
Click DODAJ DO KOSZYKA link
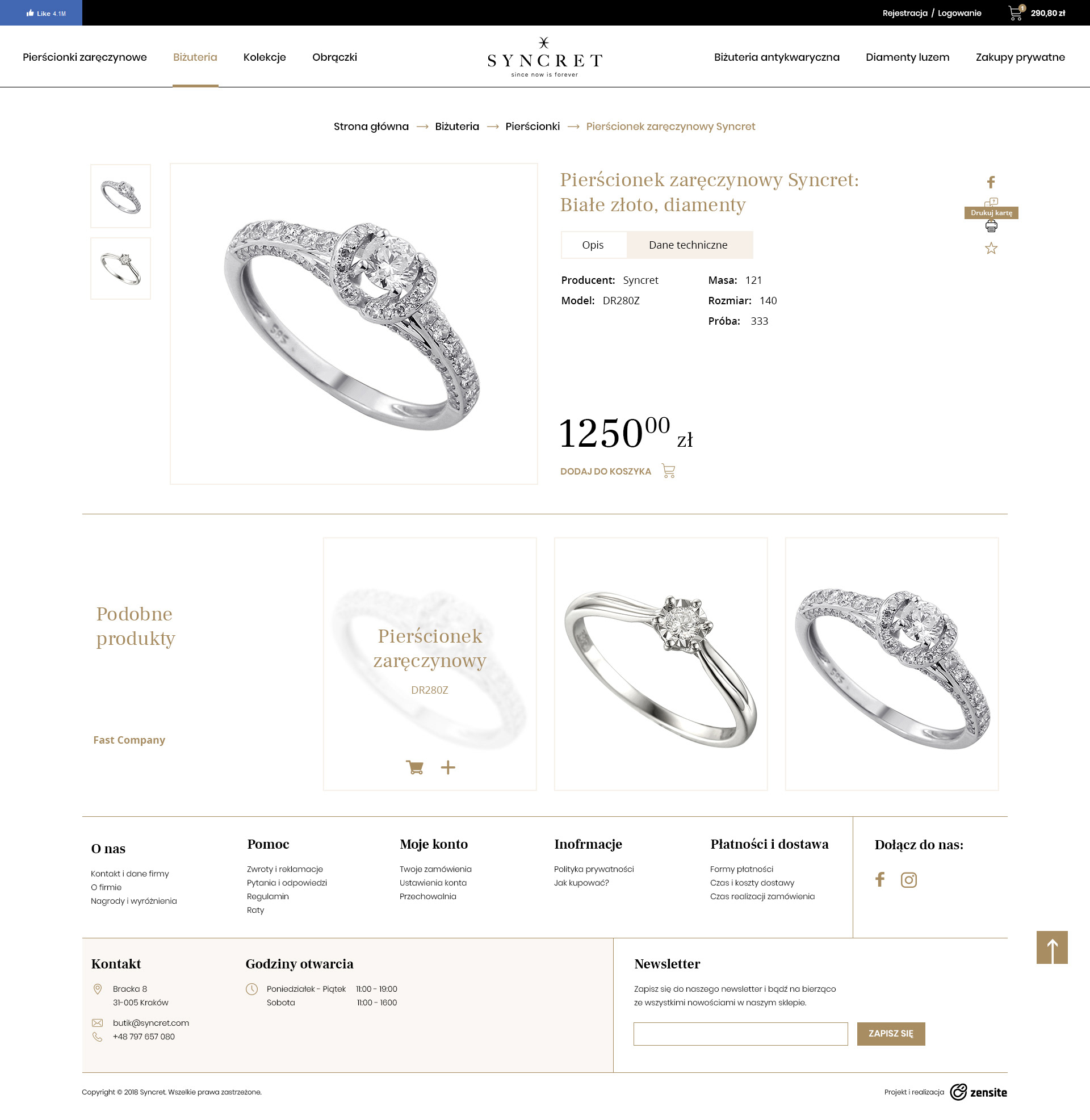(x=606, y=472)
